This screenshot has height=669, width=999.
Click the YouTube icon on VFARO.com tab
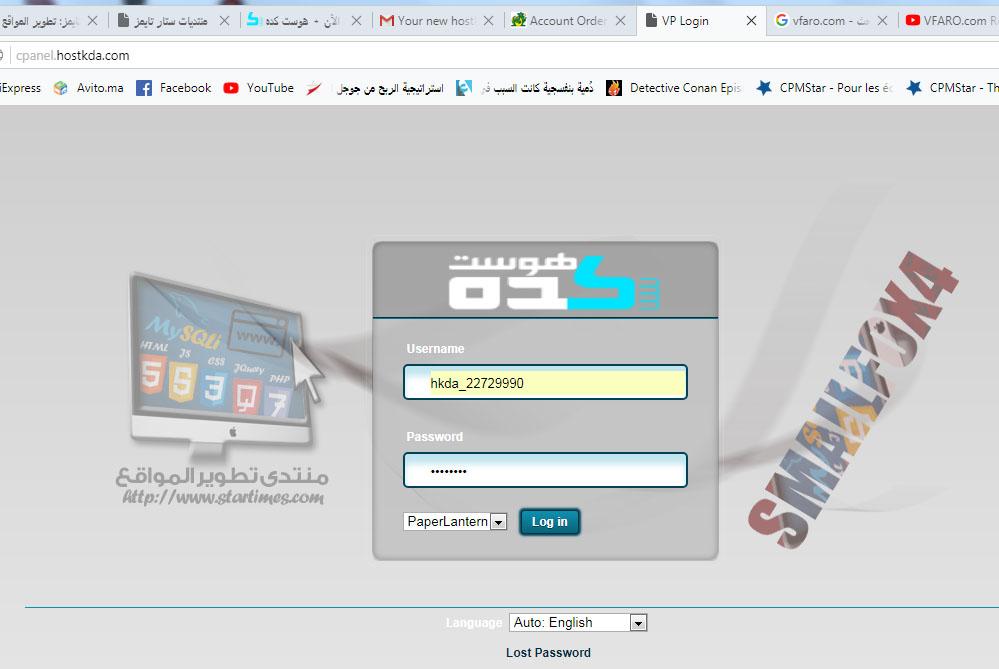click(x=913, y=20)
